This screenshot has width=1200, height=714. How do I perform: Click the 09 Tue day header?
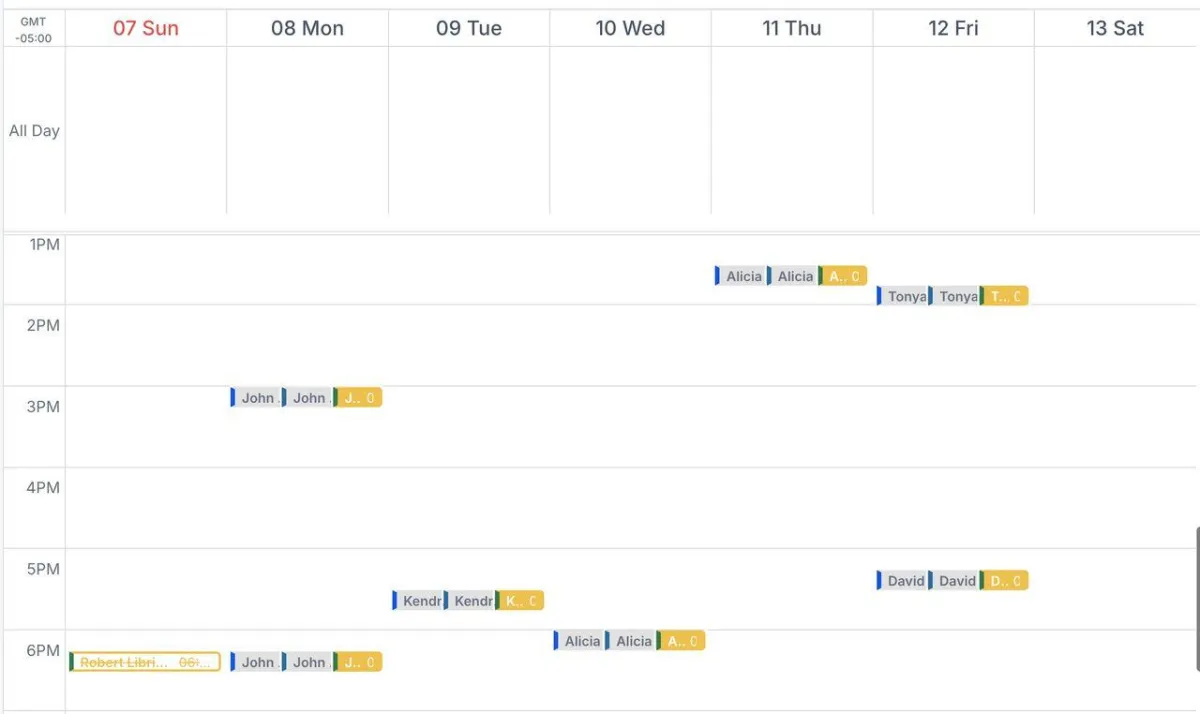pyautogui.click(x=468, y=28)
